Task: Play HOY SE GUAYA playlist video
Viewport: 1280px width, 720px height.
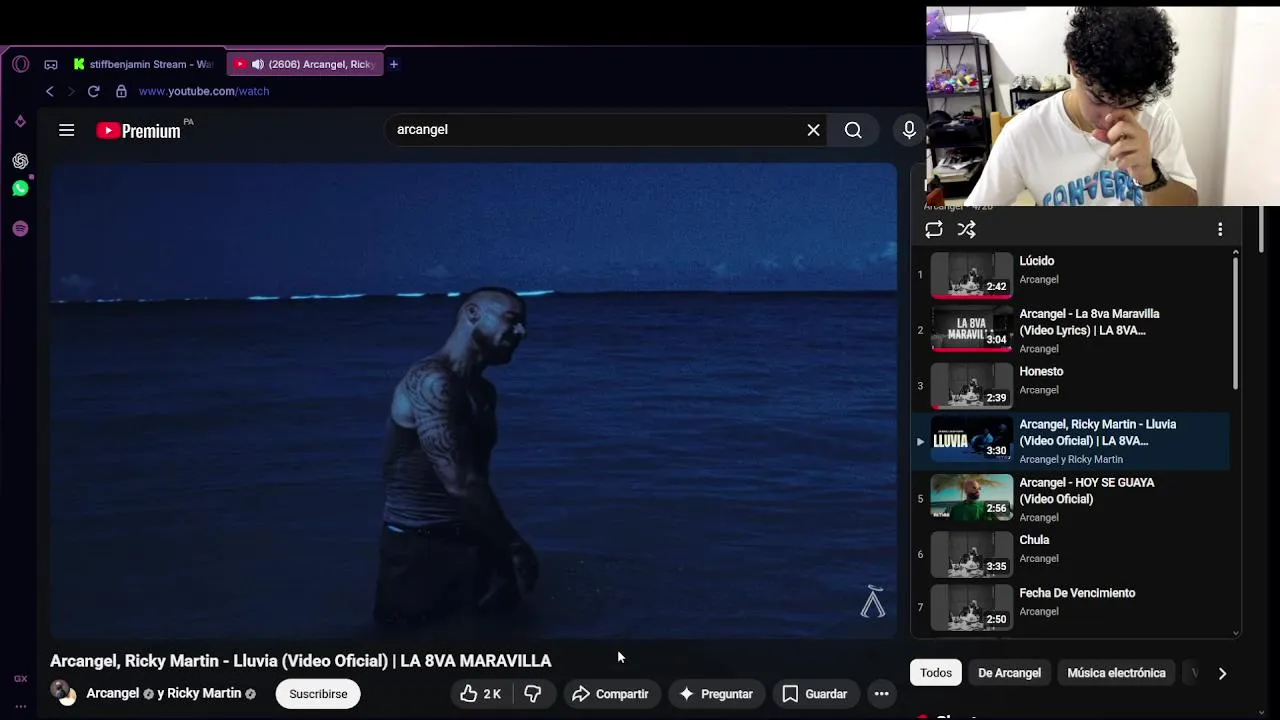Action: click(1071, 499)
